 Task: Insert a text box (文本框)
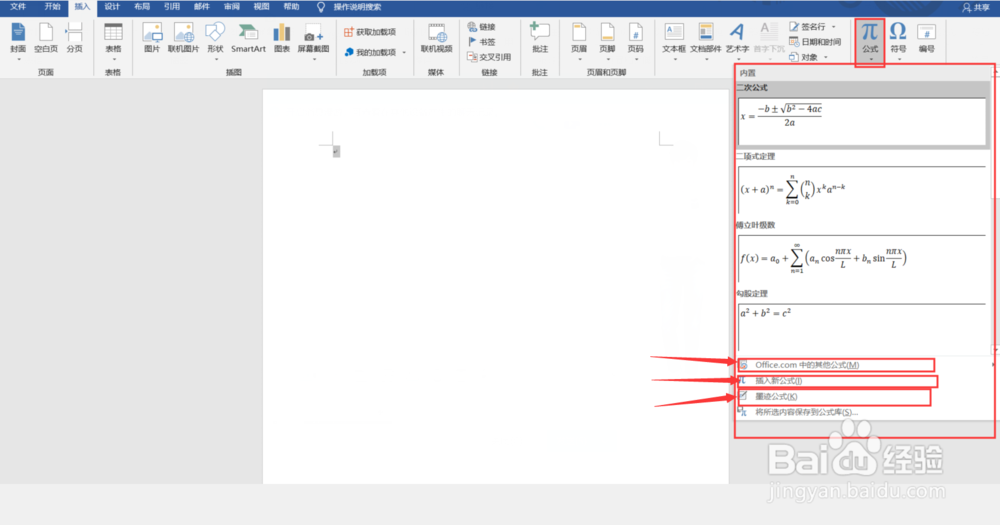coord(673,41)
